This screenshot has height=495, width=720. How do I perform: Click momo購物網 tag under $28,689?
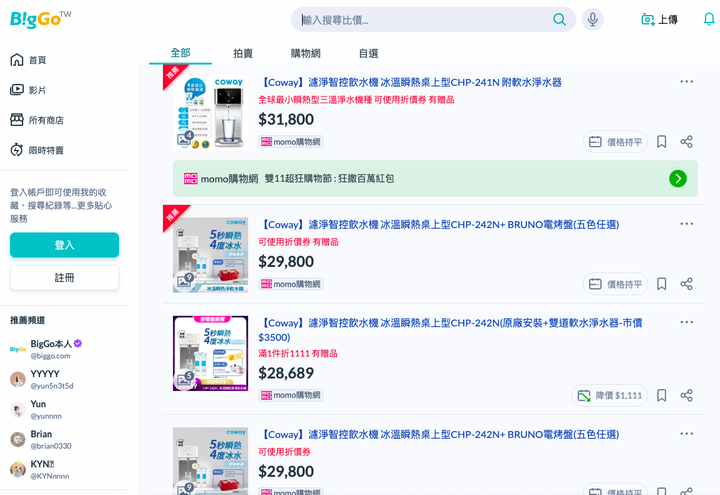pyautogui.click(x=291, y=395)
